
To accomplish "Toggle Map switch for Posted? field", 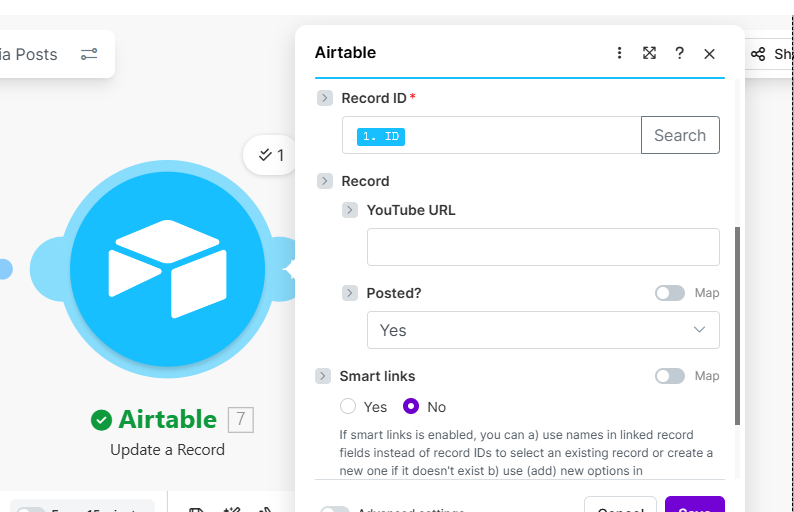I will pos(669,293).
